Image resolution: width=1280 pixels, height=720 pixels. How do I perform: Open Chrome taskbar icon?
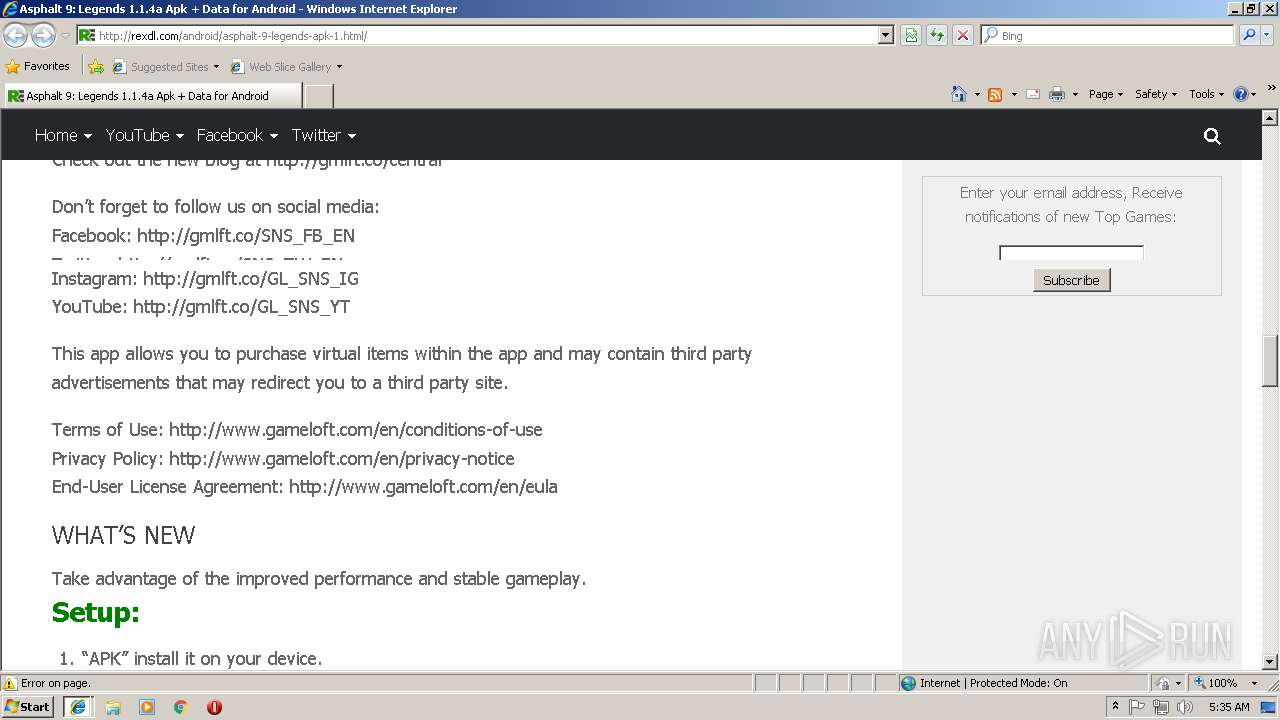(x=180, y=707)
